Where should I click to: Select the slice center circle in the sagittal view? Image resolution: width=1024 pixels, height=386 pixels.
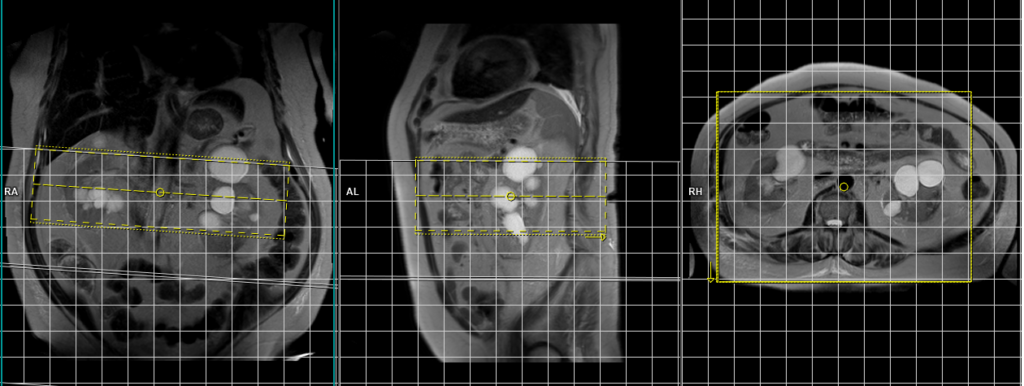(x=511, y=197)
